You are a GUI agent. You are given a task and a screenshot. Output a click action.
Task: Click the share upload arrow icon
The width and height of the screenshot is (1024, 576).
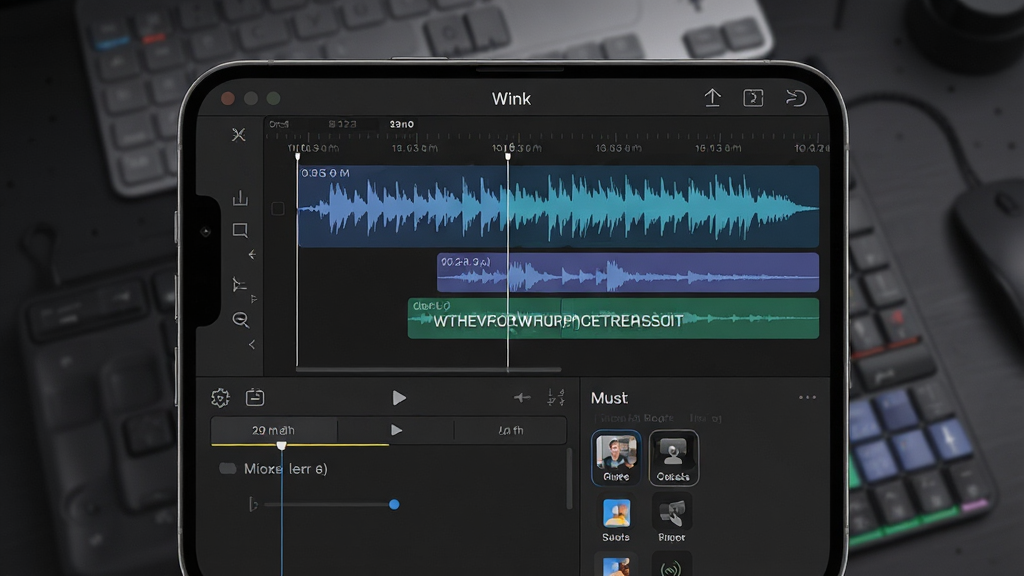coord(712,98)
